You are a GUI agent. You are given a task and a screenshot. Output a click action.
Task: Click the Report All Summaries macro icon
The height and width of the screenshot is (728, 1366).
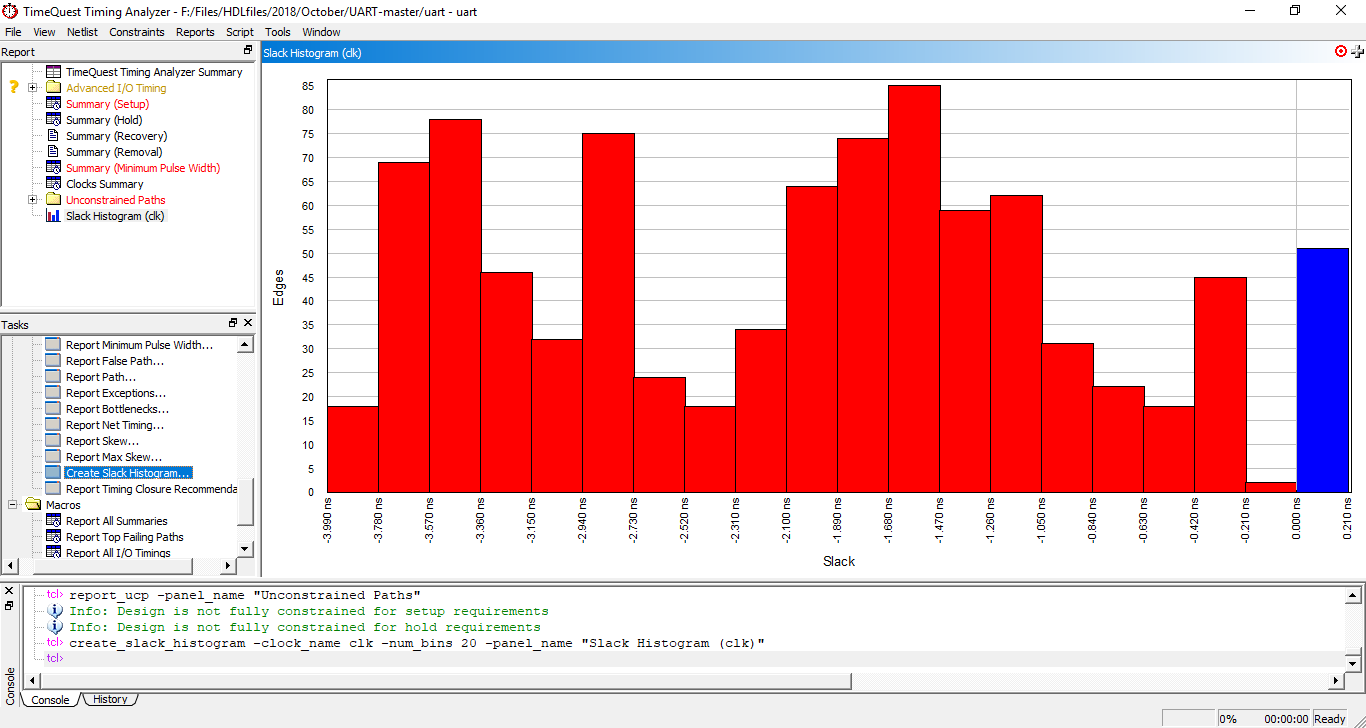point(54,521)
